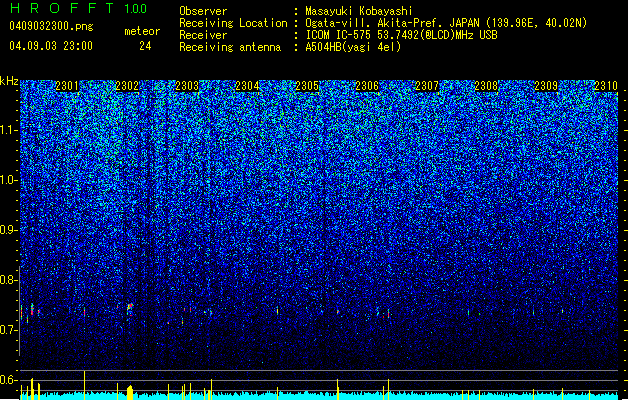Click the 'Receiving Location' field label
Viewport: 629px width, 400px height.
233,23
